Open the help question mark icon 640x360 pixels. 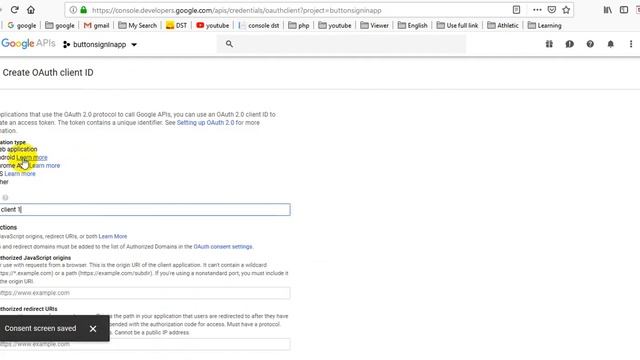pos(590,44)
